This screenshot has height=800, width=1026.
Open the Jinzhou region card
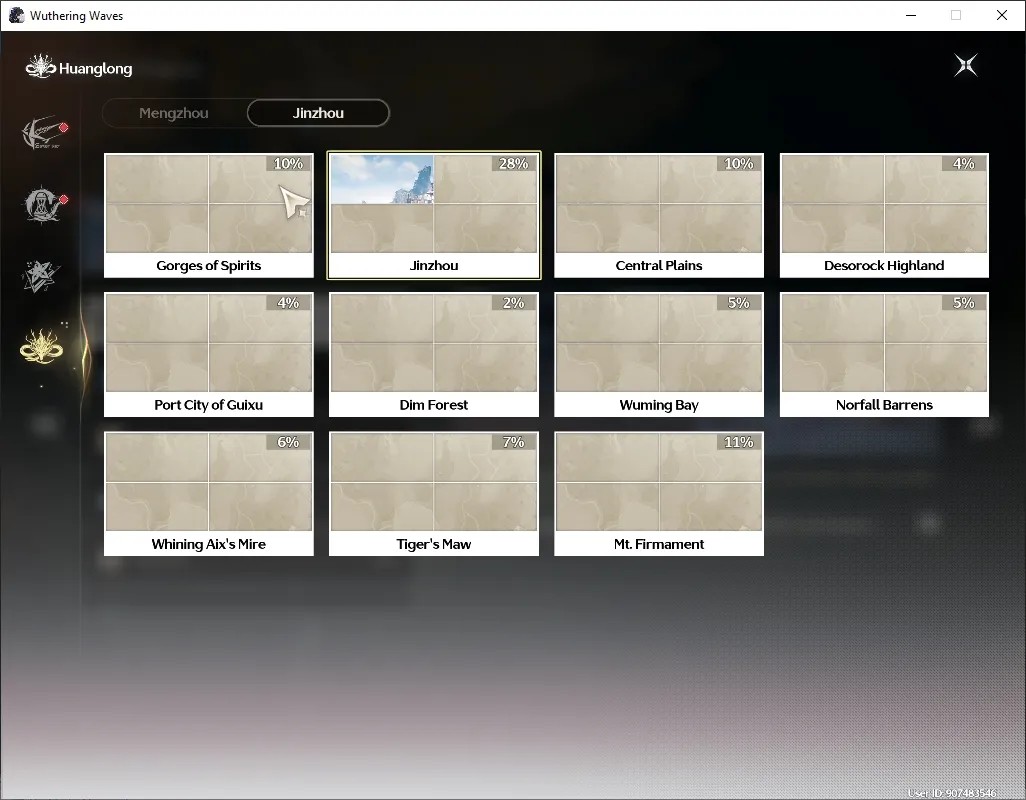(434, 216)
